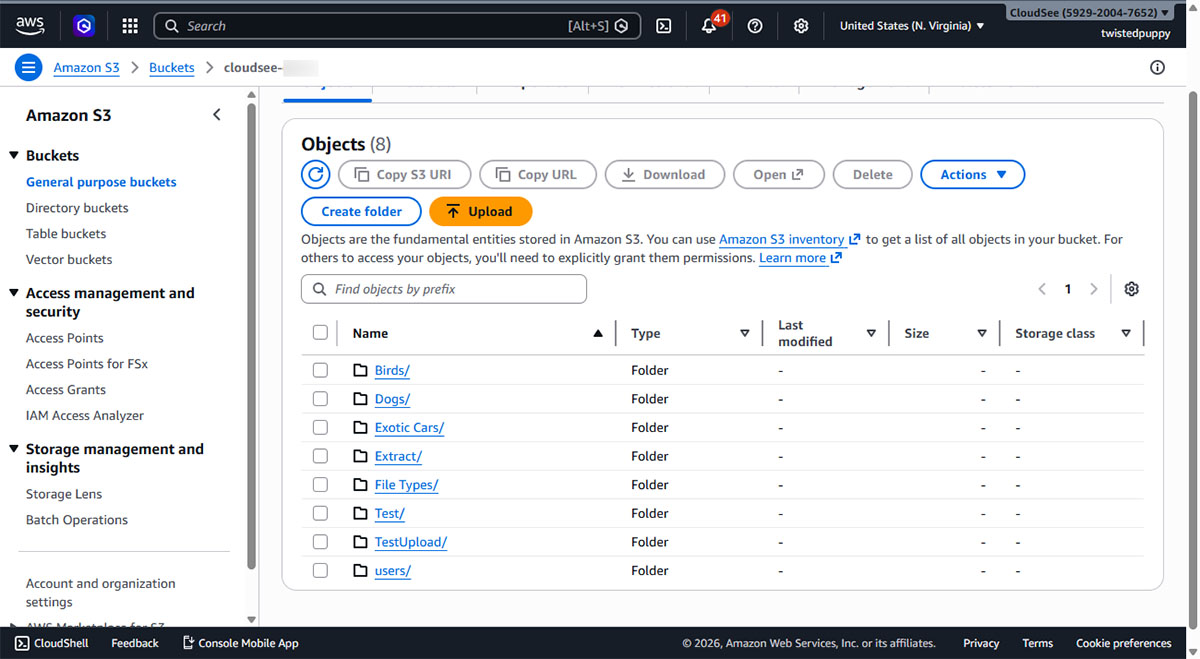Click the purple hexagon extension icon
The image size is (1200, 659).
[85, 26]
